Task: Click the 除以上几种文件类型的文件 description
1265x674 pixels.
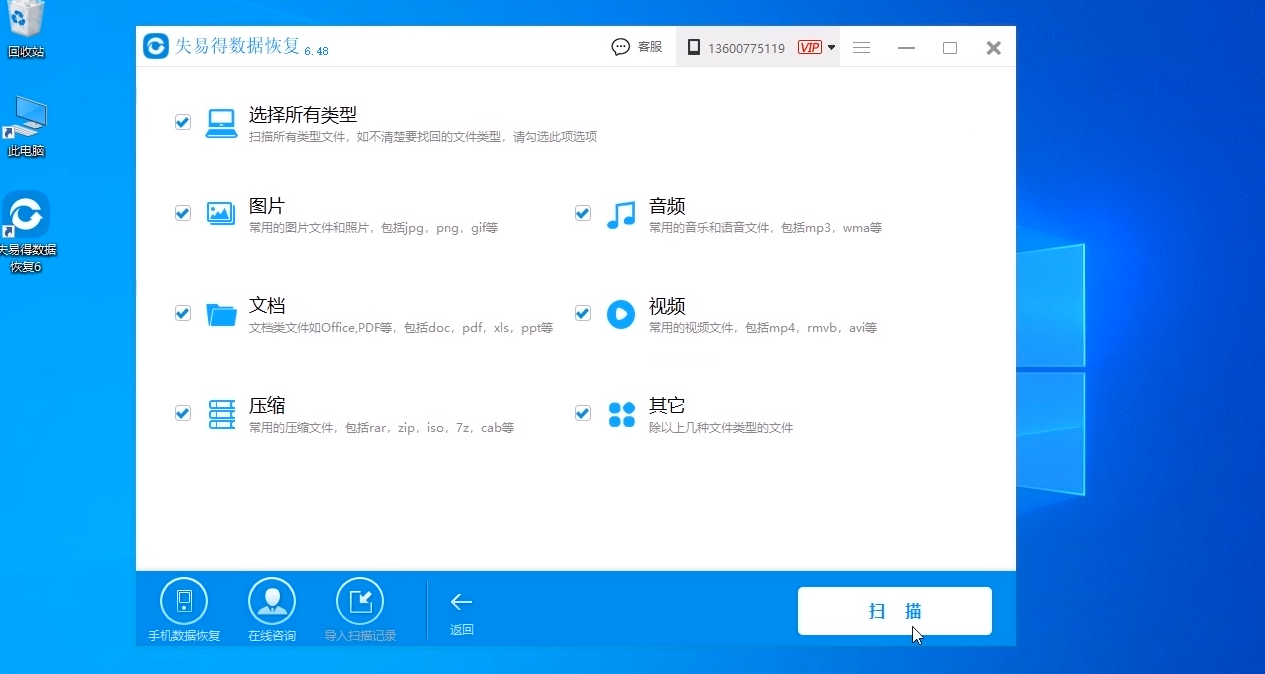Action: click(x=721, y=428)
